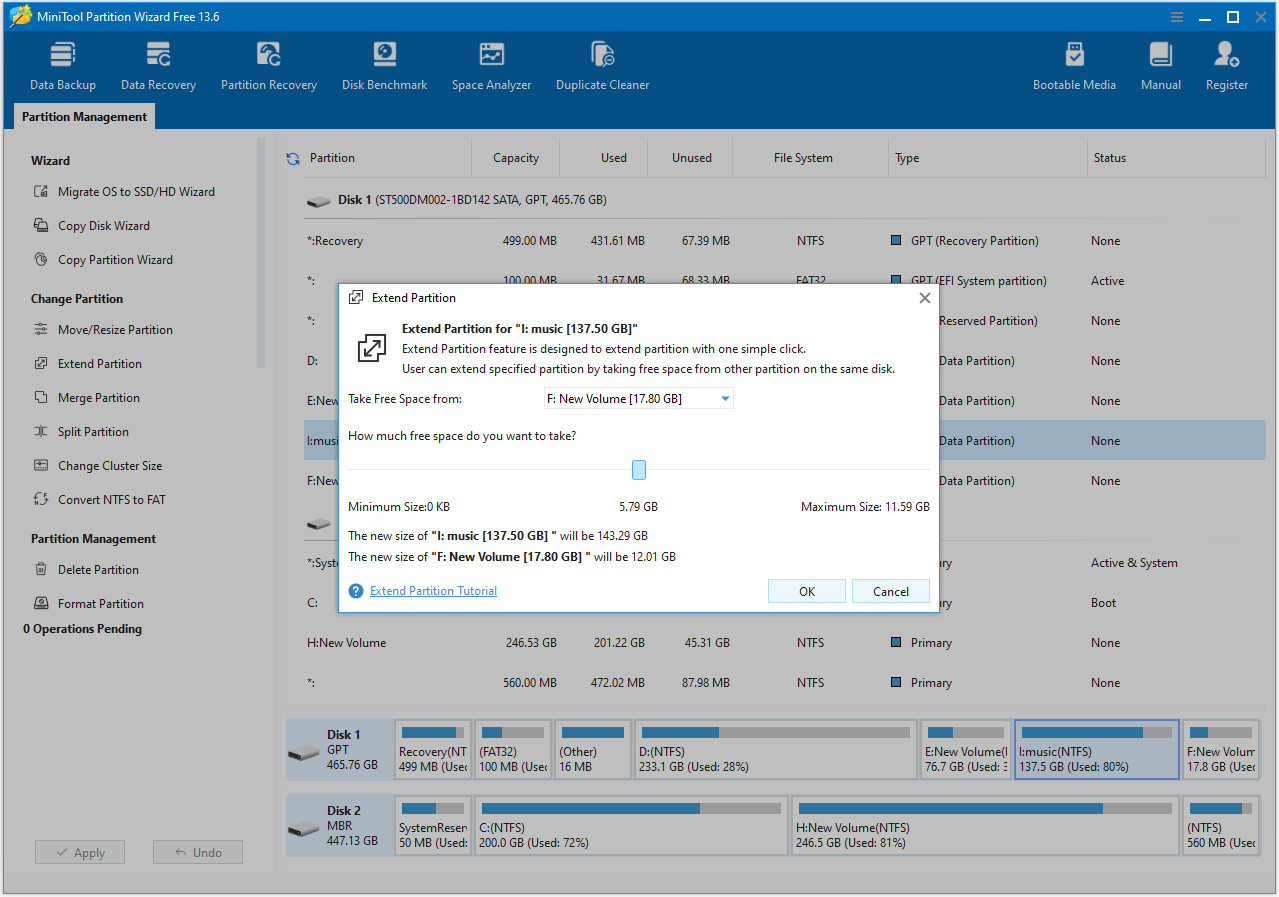Open the Duplicate Cleaner

(x=602, y=62)
